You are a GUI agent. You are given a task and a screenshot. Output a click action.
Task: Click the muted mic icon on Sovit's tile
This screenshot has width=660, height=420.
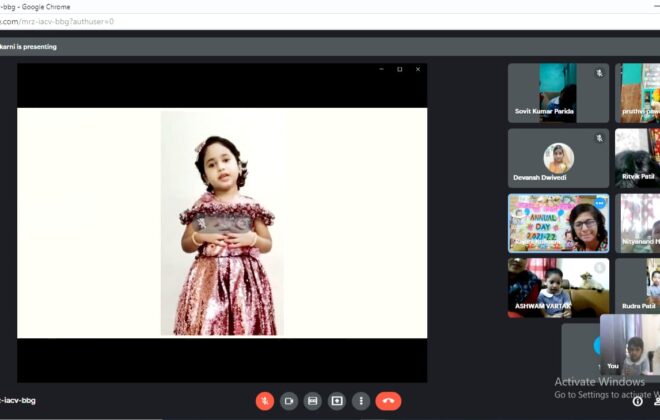599,73
